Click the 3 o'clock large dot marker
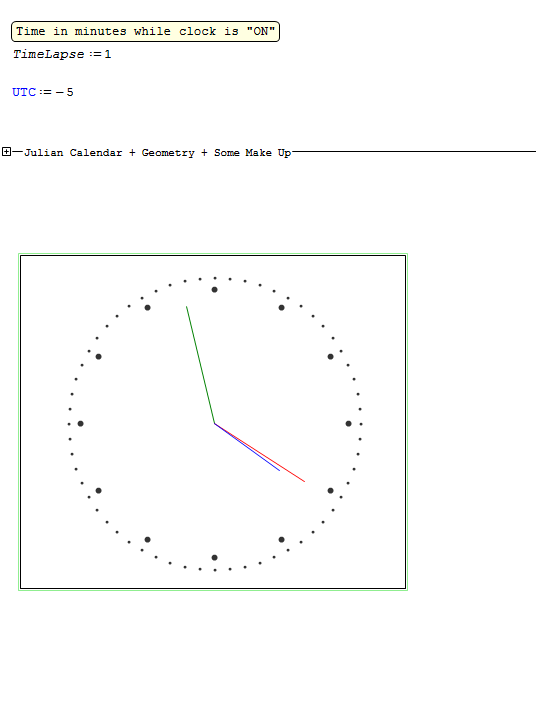The height and width of the screenshot is (722, 536). pos(349,424)
